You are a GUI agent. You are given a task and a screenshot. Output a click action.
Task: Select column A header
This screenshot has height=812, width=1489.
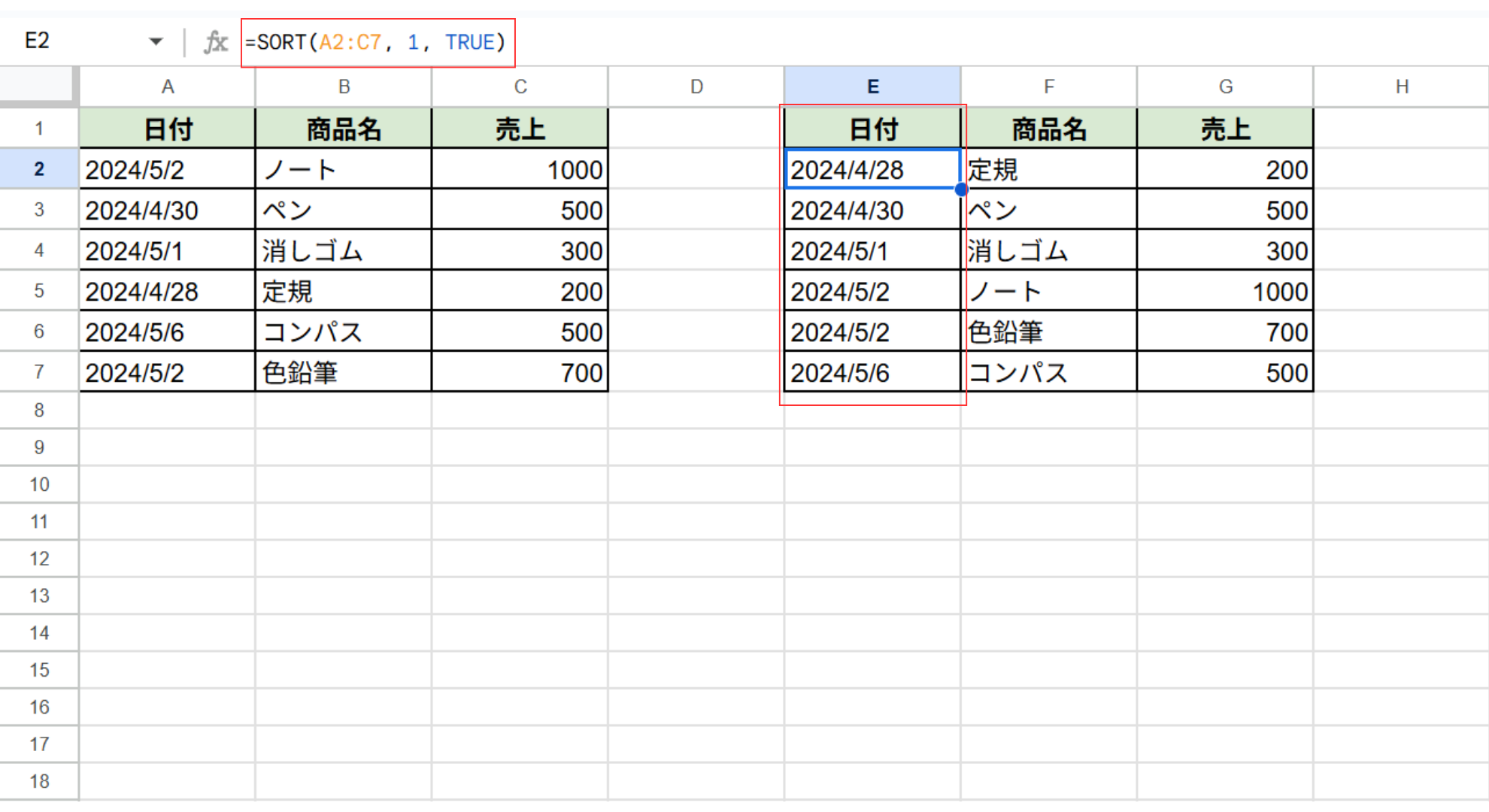tap(168, 86)
